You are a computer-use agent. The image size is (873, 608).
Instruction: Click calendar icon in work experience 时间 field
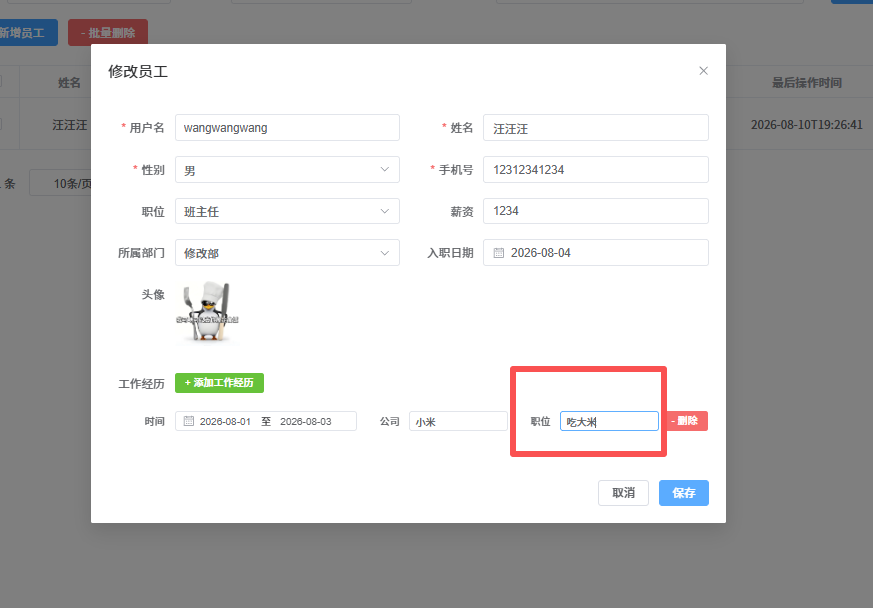189,421
